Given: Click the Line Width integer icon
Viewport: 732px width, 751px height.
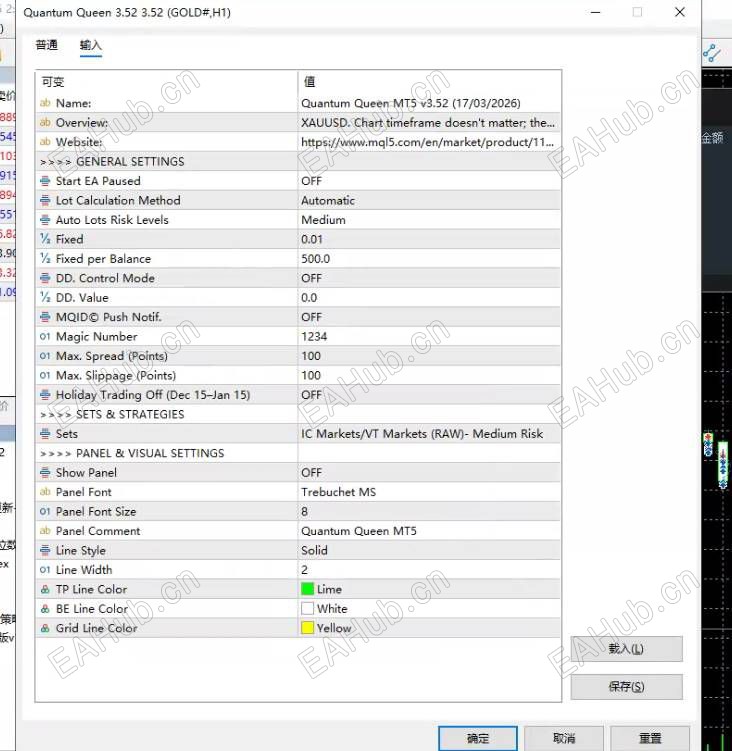Looking at the screenshot, I should (45, 569).
